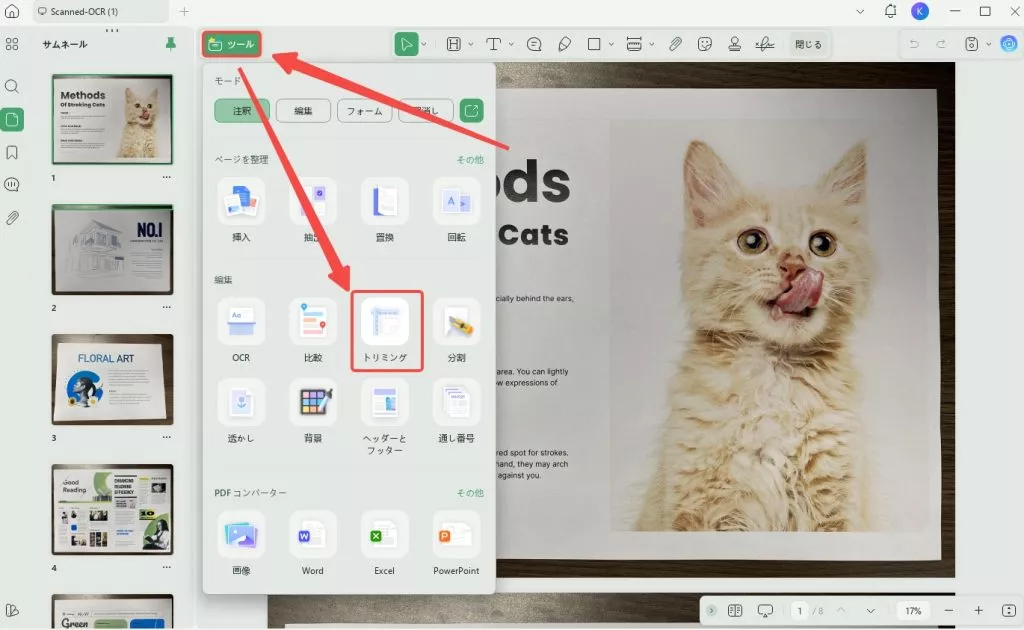Viewport: 1024px width, 630px height.
Task: Open the sticker tool
Action: pyautogui.click(x=705, y=44)
